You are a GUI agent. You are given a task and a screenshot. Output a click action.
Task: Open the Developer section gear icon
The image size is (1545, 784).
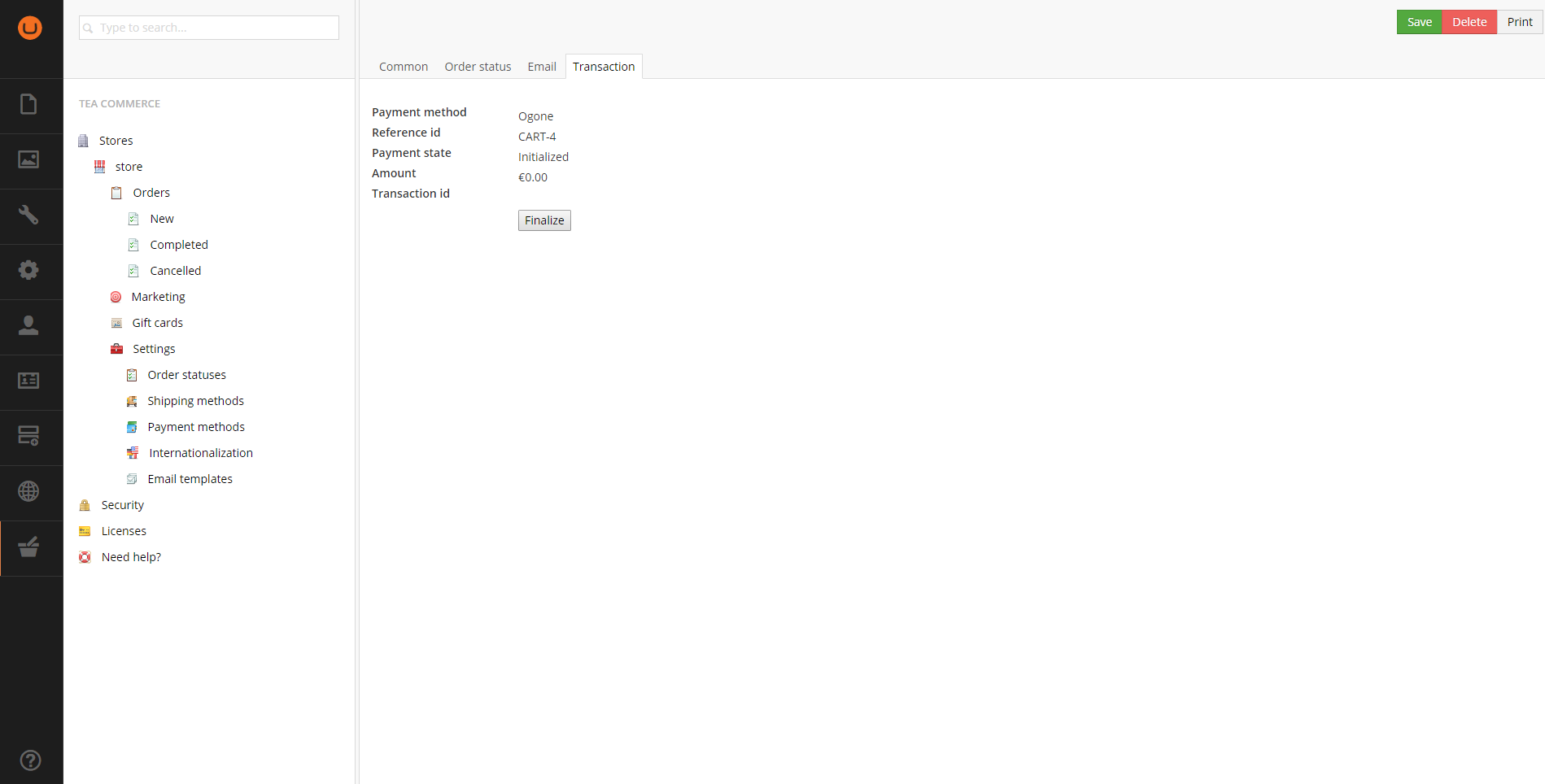point(28,270)
